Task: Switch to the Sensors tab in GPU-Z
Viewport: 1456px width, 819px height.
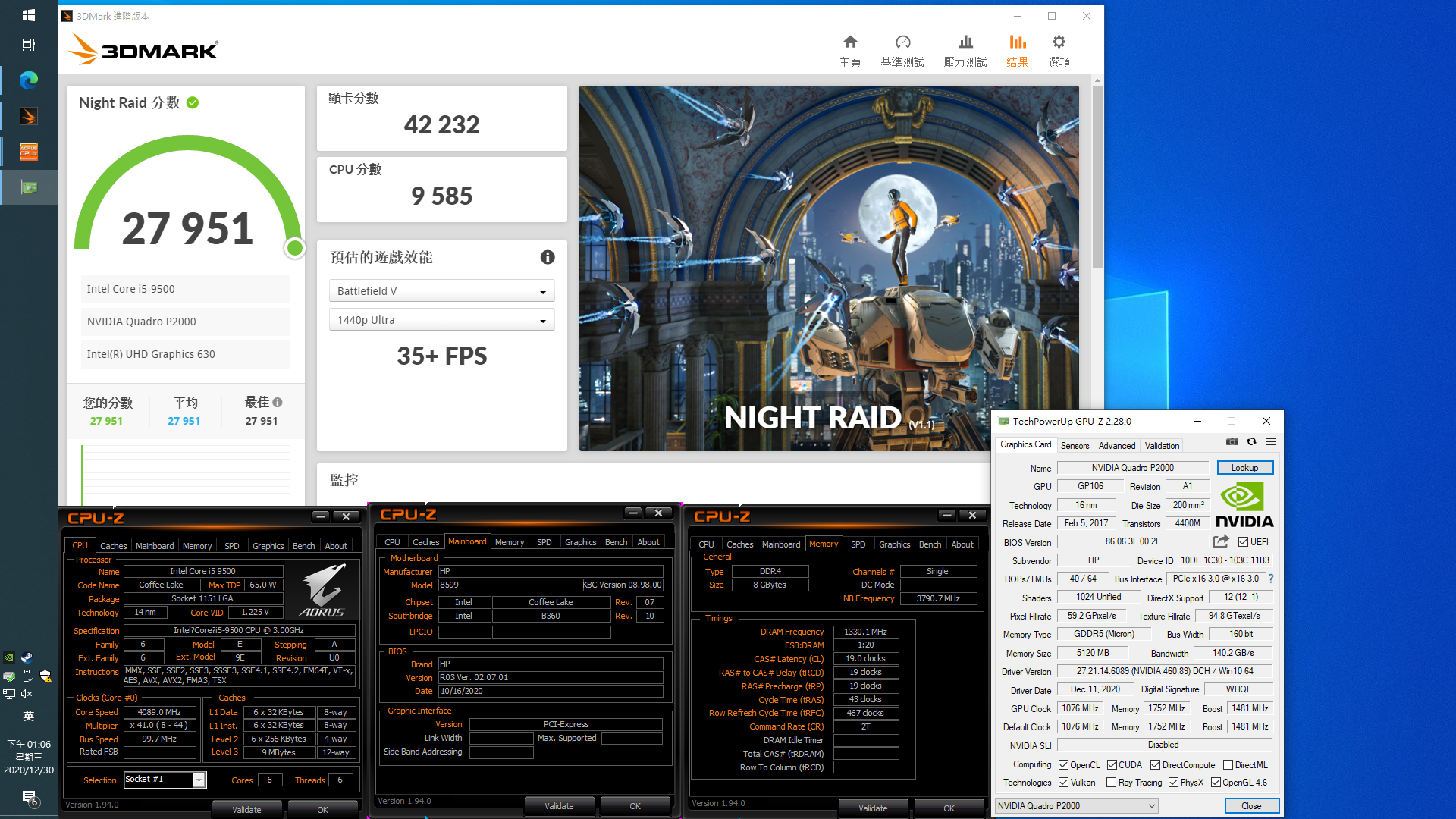Action: coord(1075,446)
